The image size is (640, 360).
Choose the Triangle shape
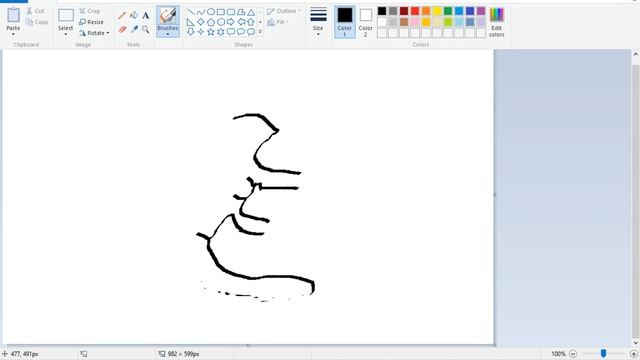coord(251,12)
